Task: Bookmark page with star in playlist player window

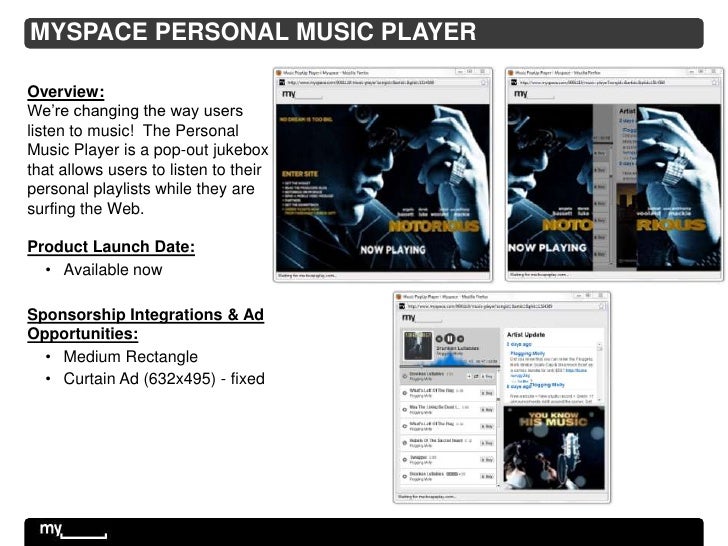Action: tap(602, 306)
